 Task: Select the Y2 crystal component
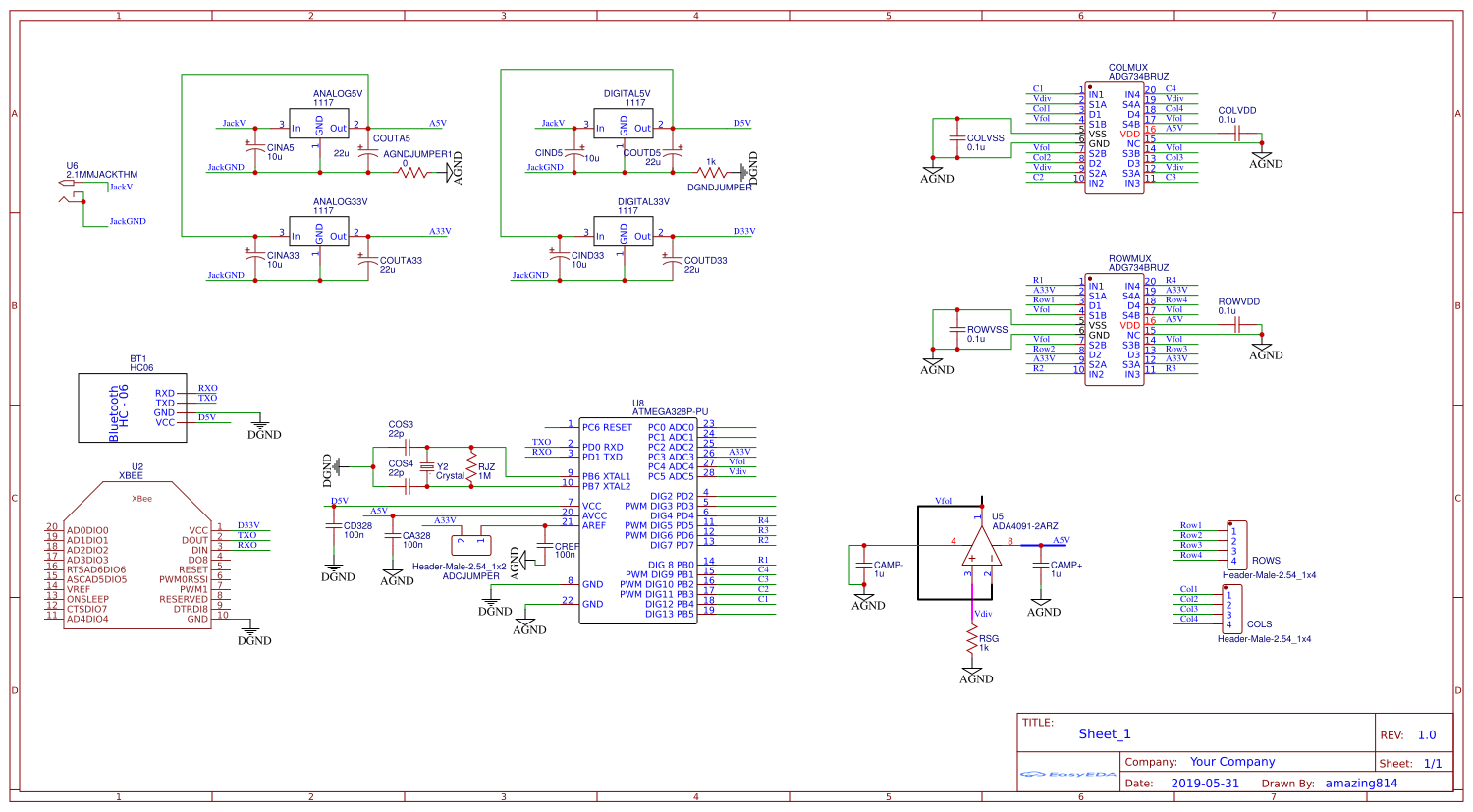pyautogui.click(x=426, y=467)
